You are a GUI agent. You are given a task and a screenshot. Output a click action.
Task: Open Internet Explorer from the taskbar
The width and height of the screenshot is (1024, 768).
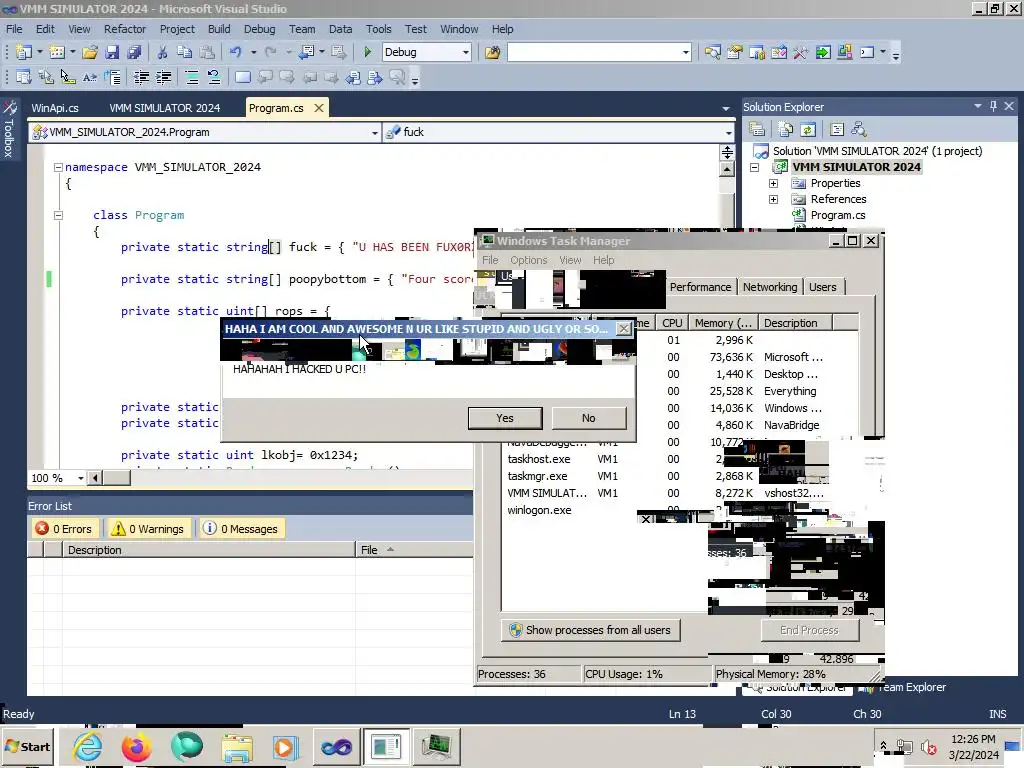pos(88,746)
